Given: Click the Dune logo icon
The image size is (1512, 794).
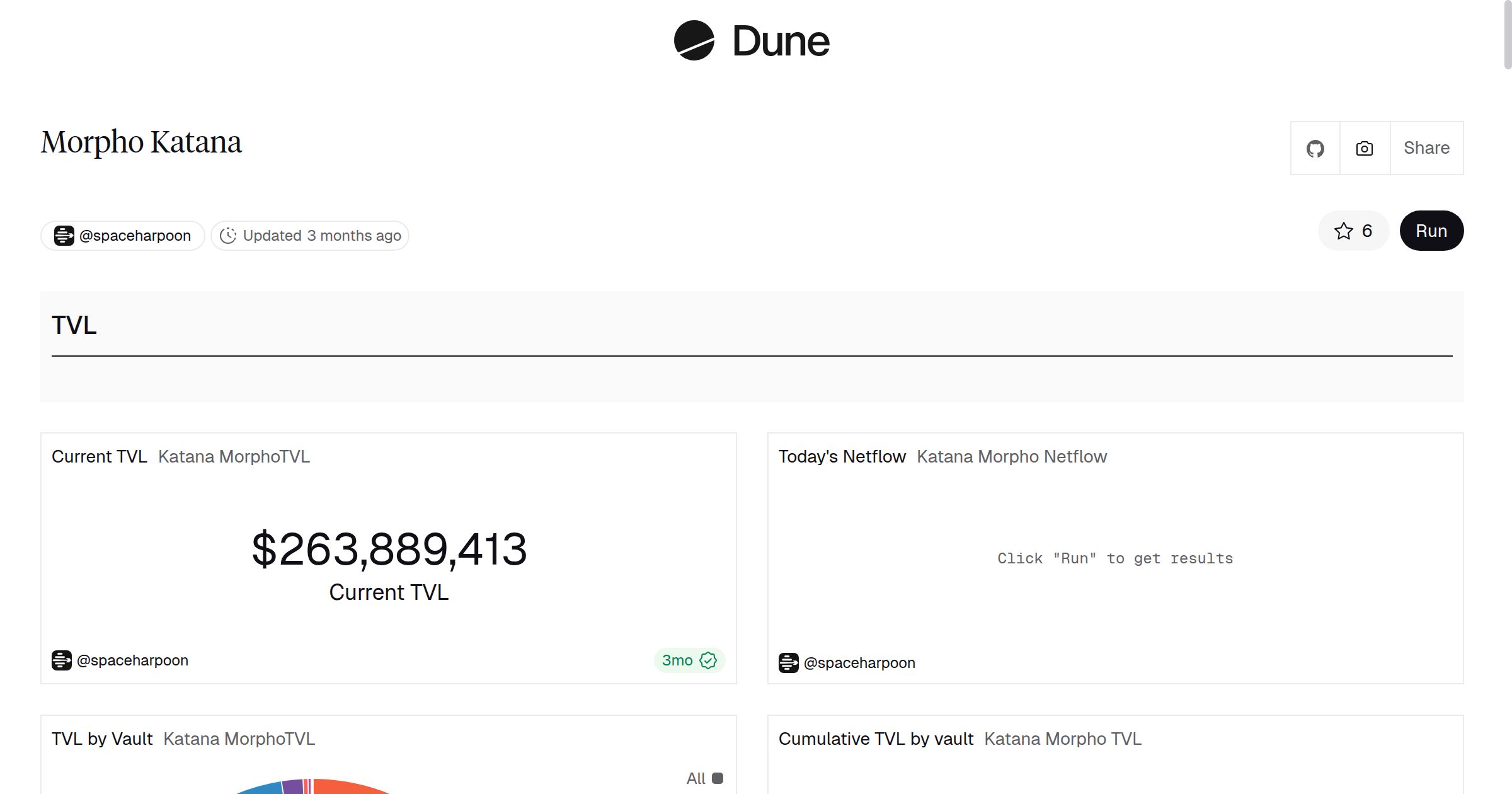Looking at the screenshot, I should point(694,40).
